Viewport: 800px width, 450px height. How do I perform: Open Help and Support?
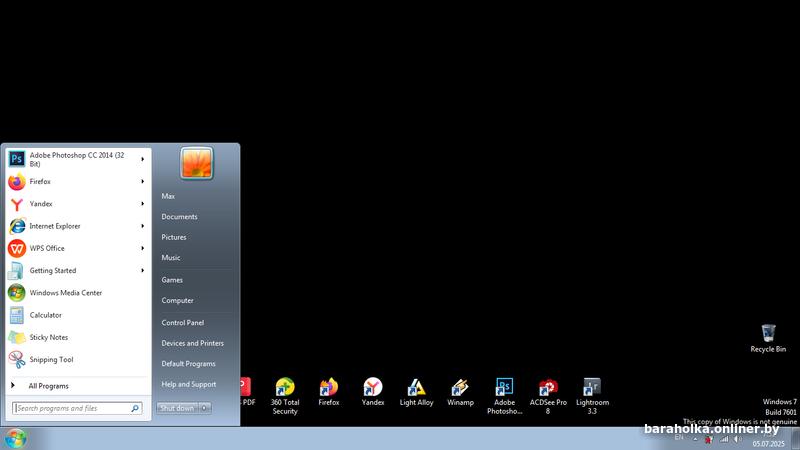tap(188, 384)
